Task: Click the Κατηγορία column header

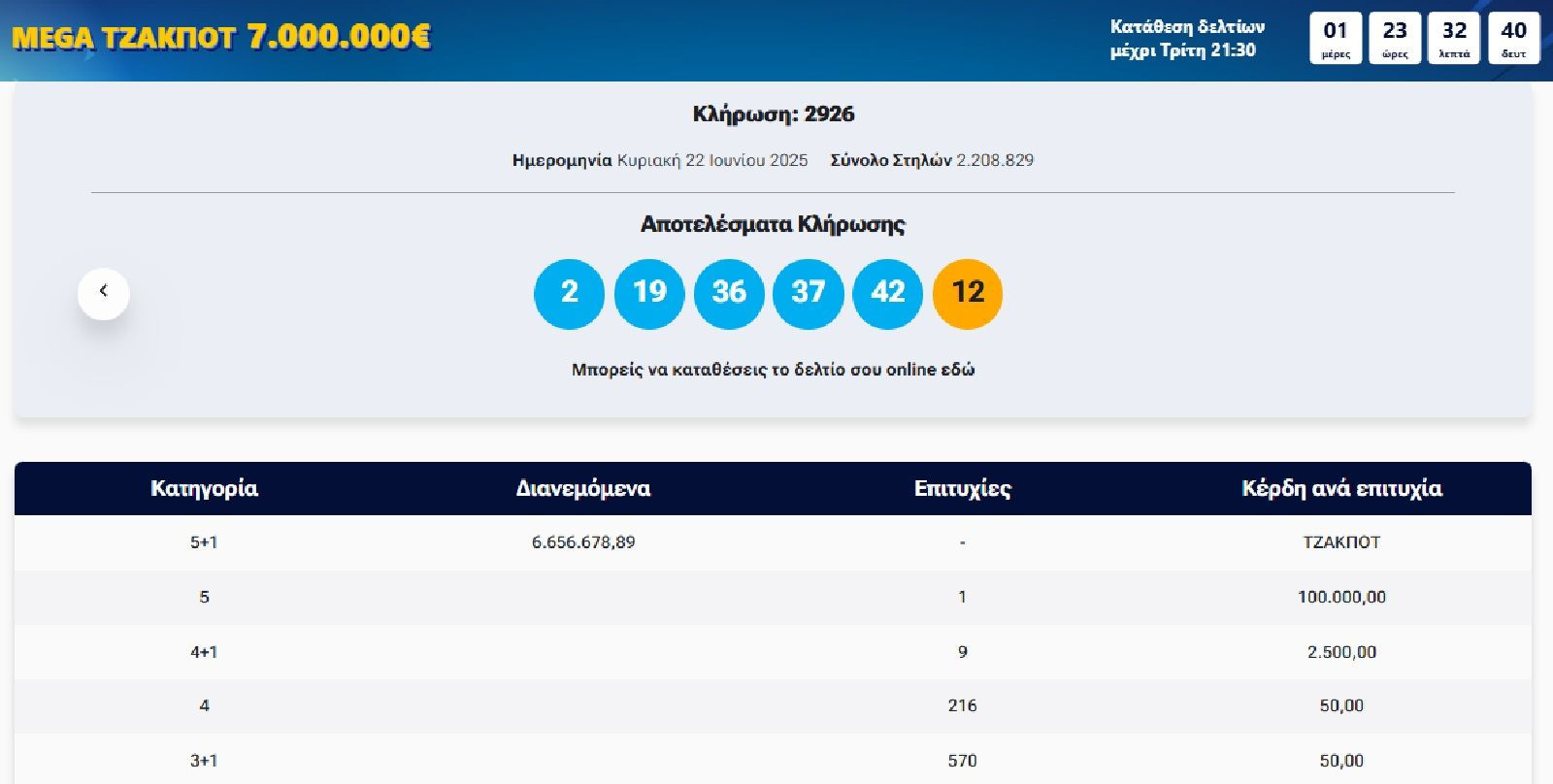Action: (x=204, y=488)
